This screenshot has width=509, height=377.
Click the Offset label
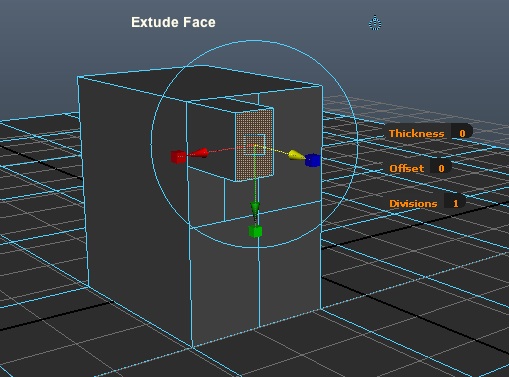point(407,168)
